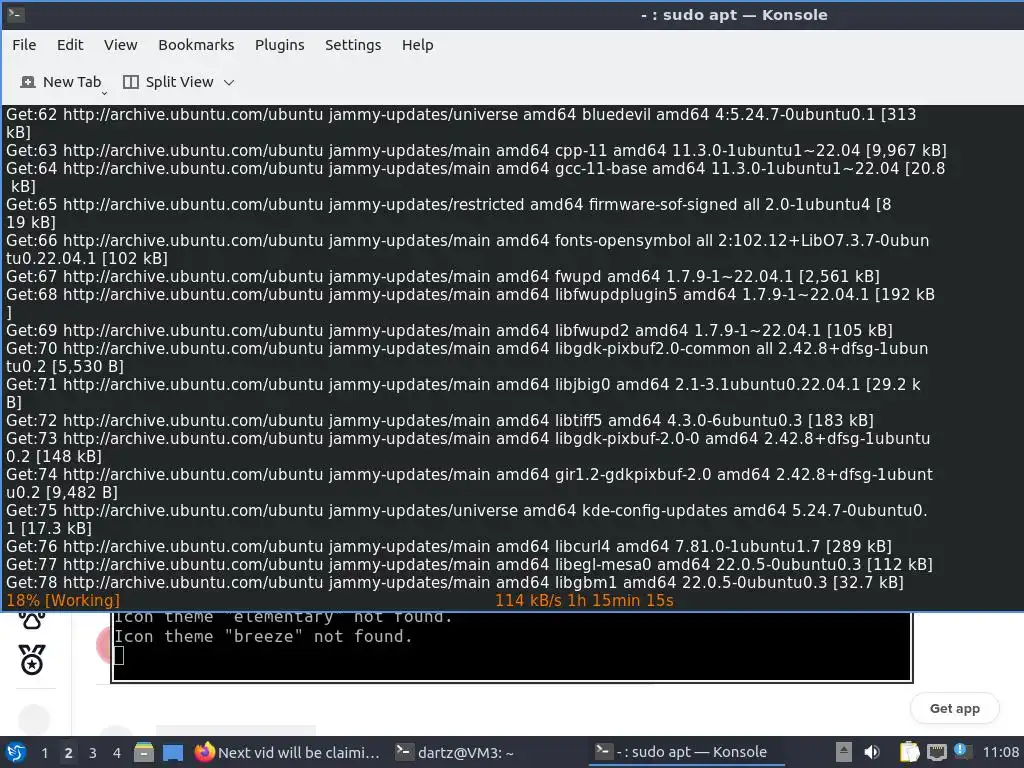Click the Get:74 gir1.2-gdkpixbuf-2.0 line
1024x768 pixels.
[470, 483]
